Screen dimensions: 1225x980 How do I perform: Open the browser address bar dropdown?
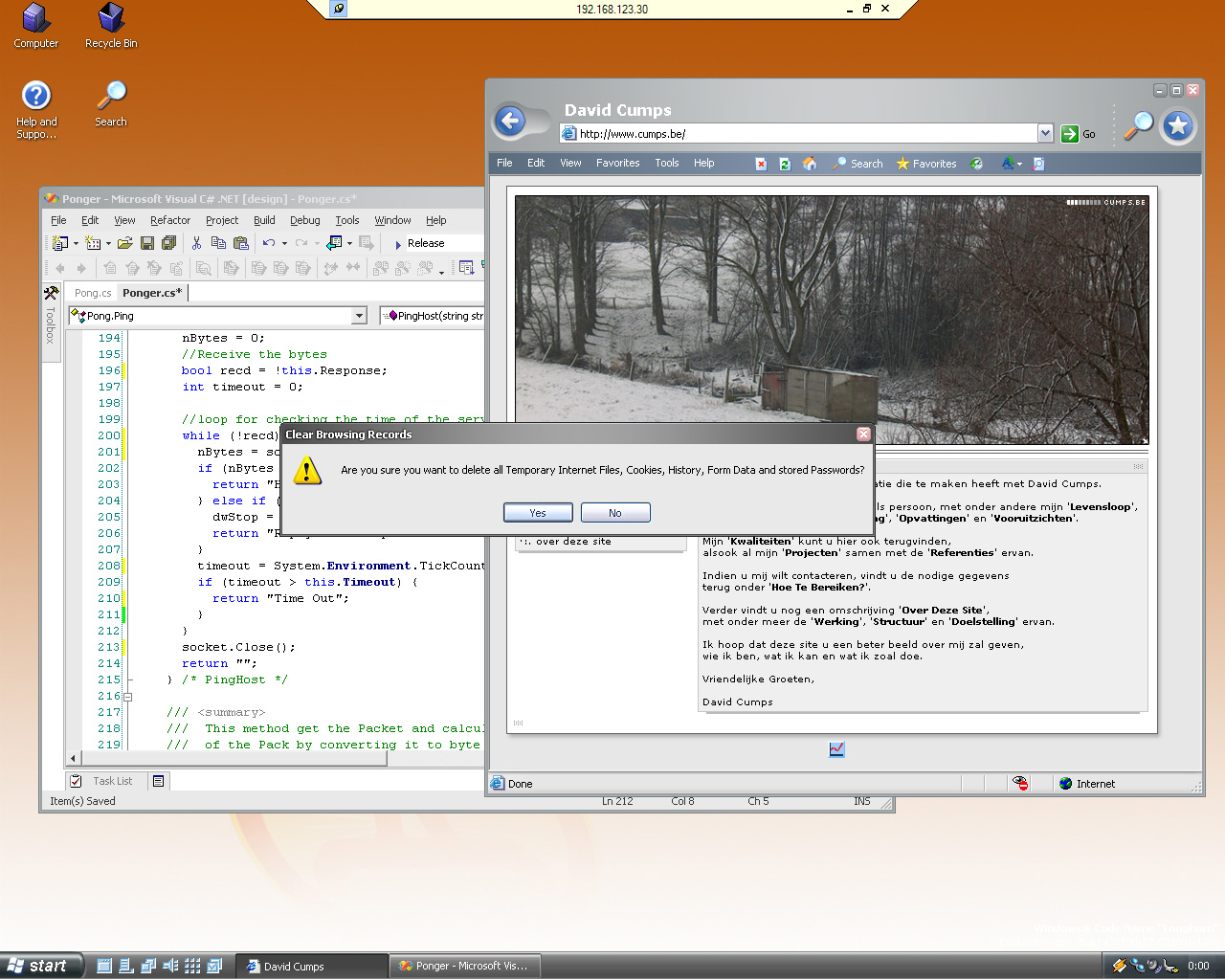click(x=1045, y=134)
